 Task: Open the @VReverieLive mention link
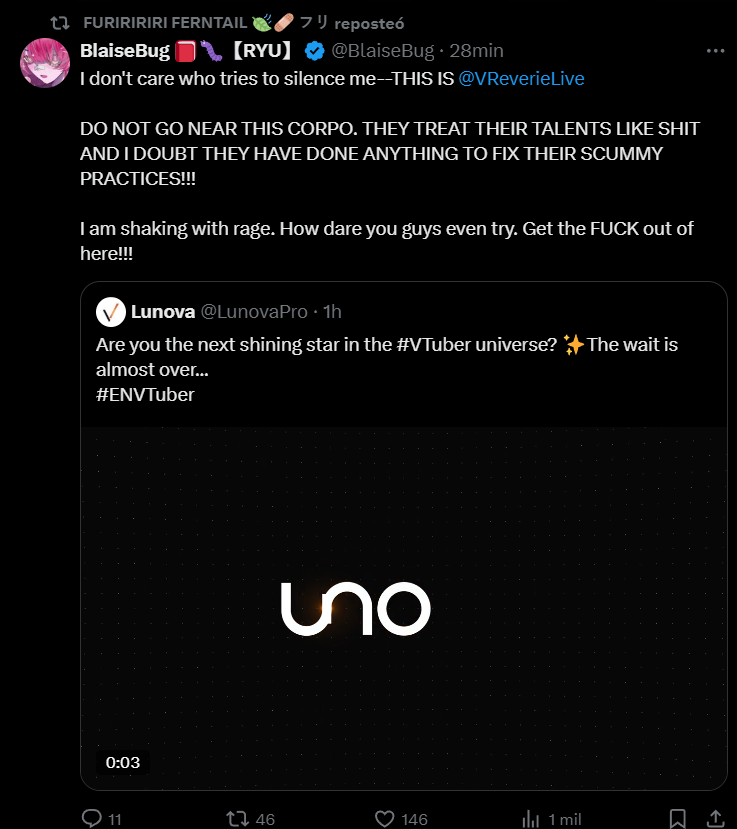pos(521,79)
